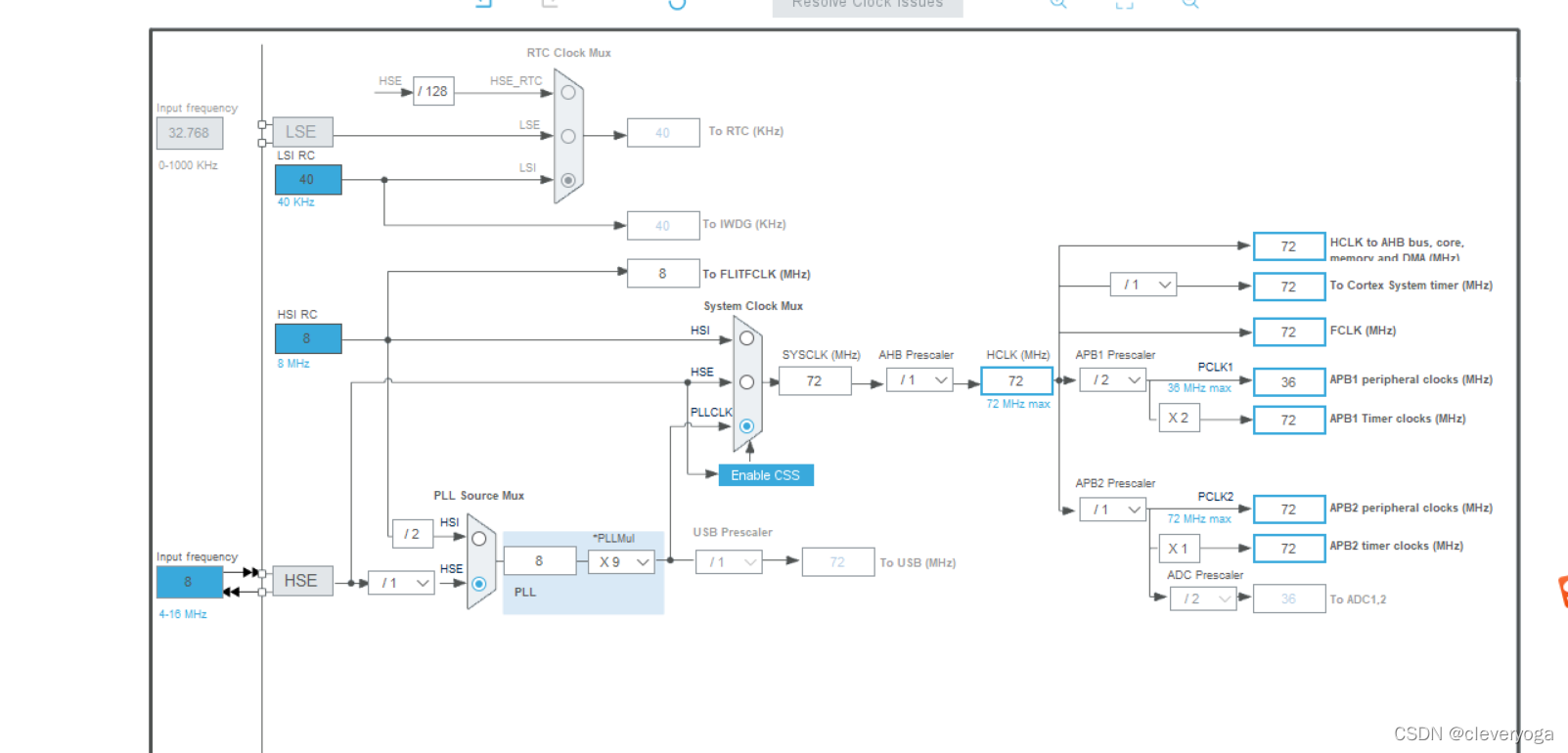Click the LSE oscillator block

pos(302,132)
